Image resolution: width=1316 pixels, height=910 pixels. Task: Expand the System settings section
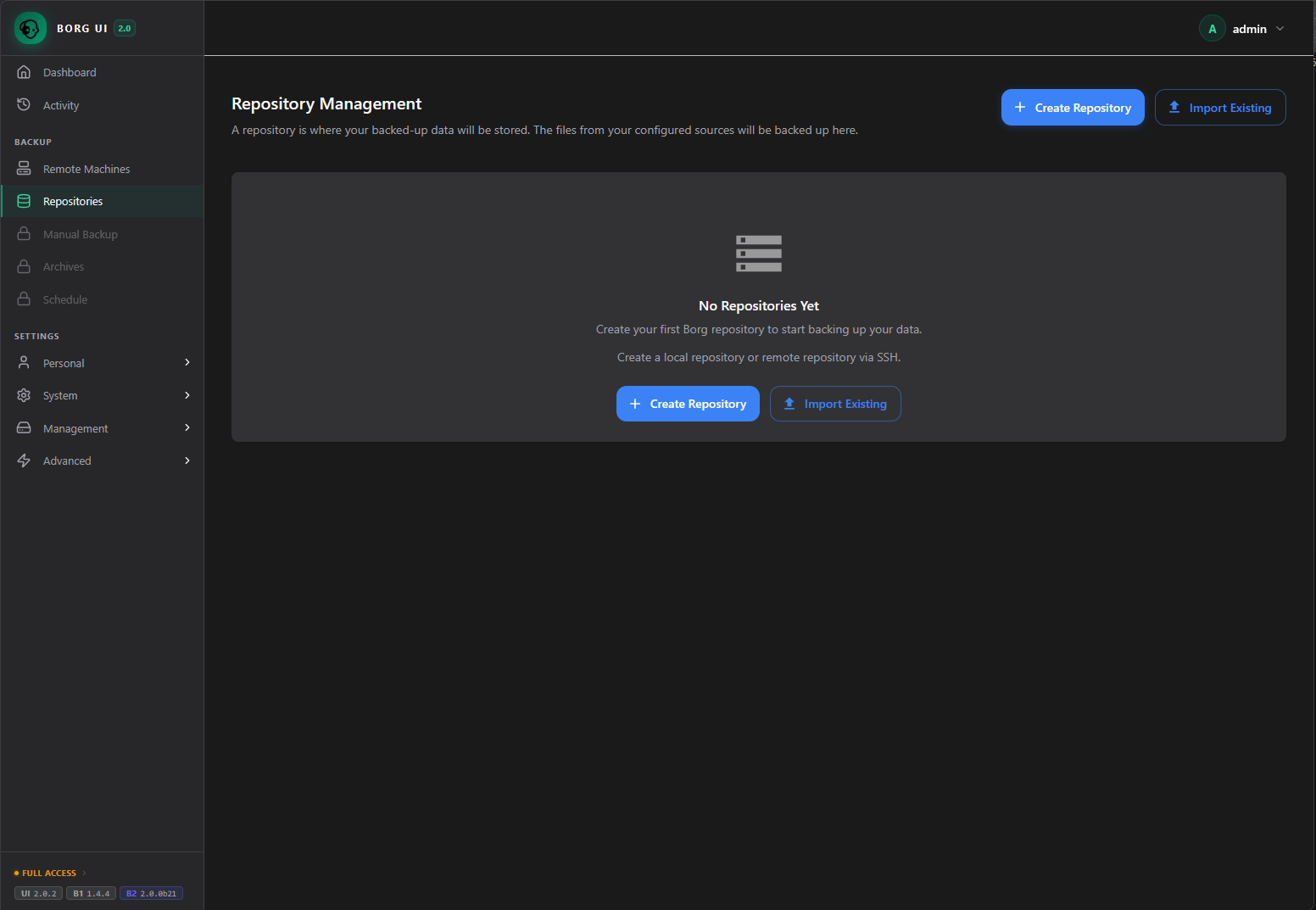pos(187,395)
